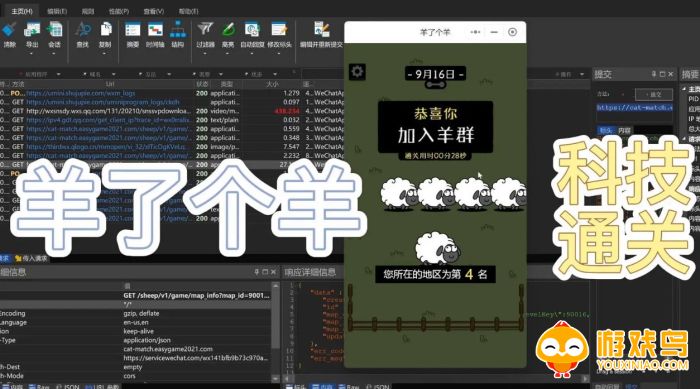Switch to the 内容 tab in the 提交 panel
This screenshot has width=700, height=389.
625,130
